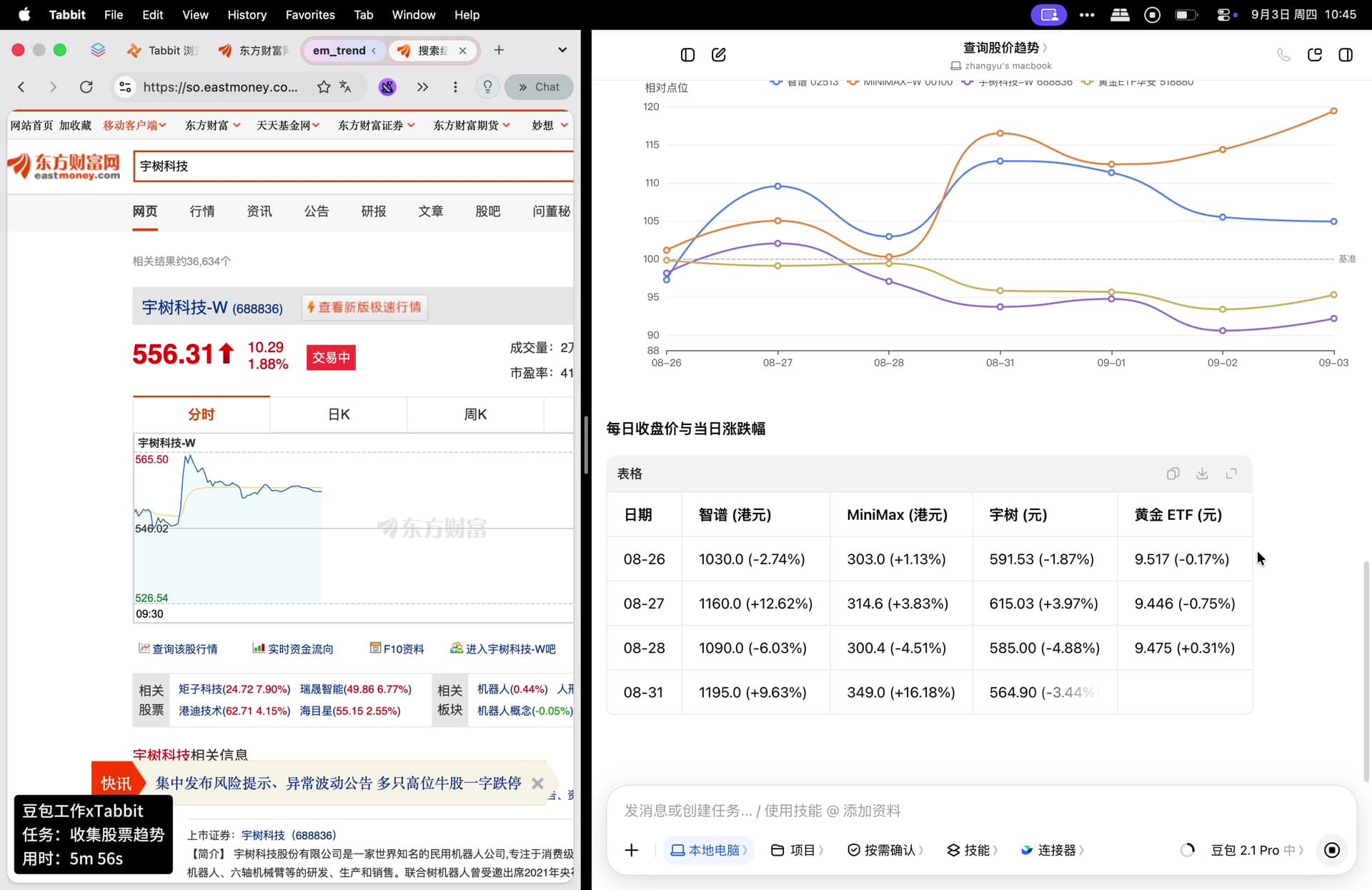Copy the table with copy icon
Viewport: 1372px width, 890px height.
pyautogui.click(x=1173, y=474)
